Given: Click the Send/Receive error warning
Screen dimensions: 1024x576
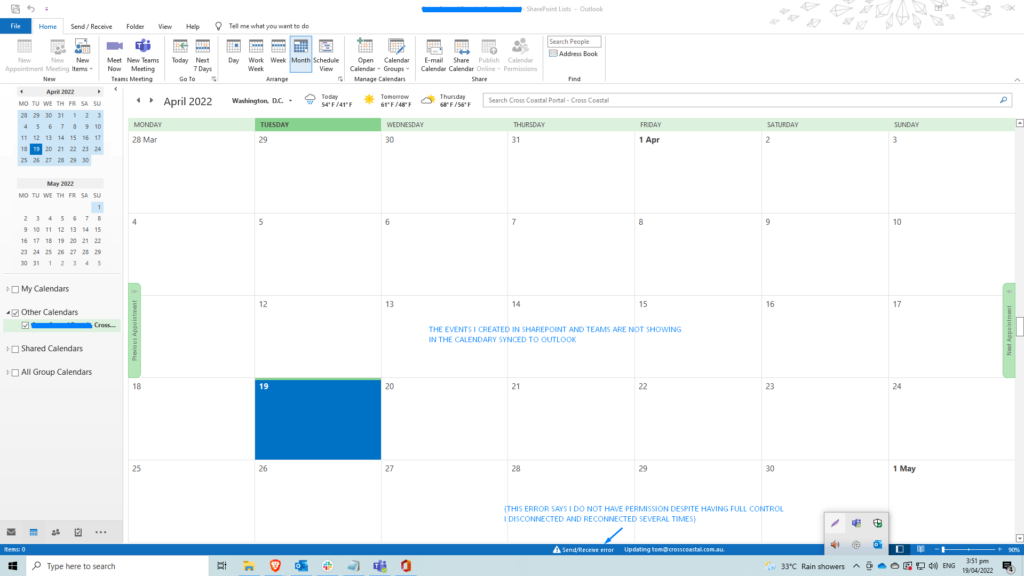Looking at the screenshot, I should pyautogui.click(x=583, y=549).
